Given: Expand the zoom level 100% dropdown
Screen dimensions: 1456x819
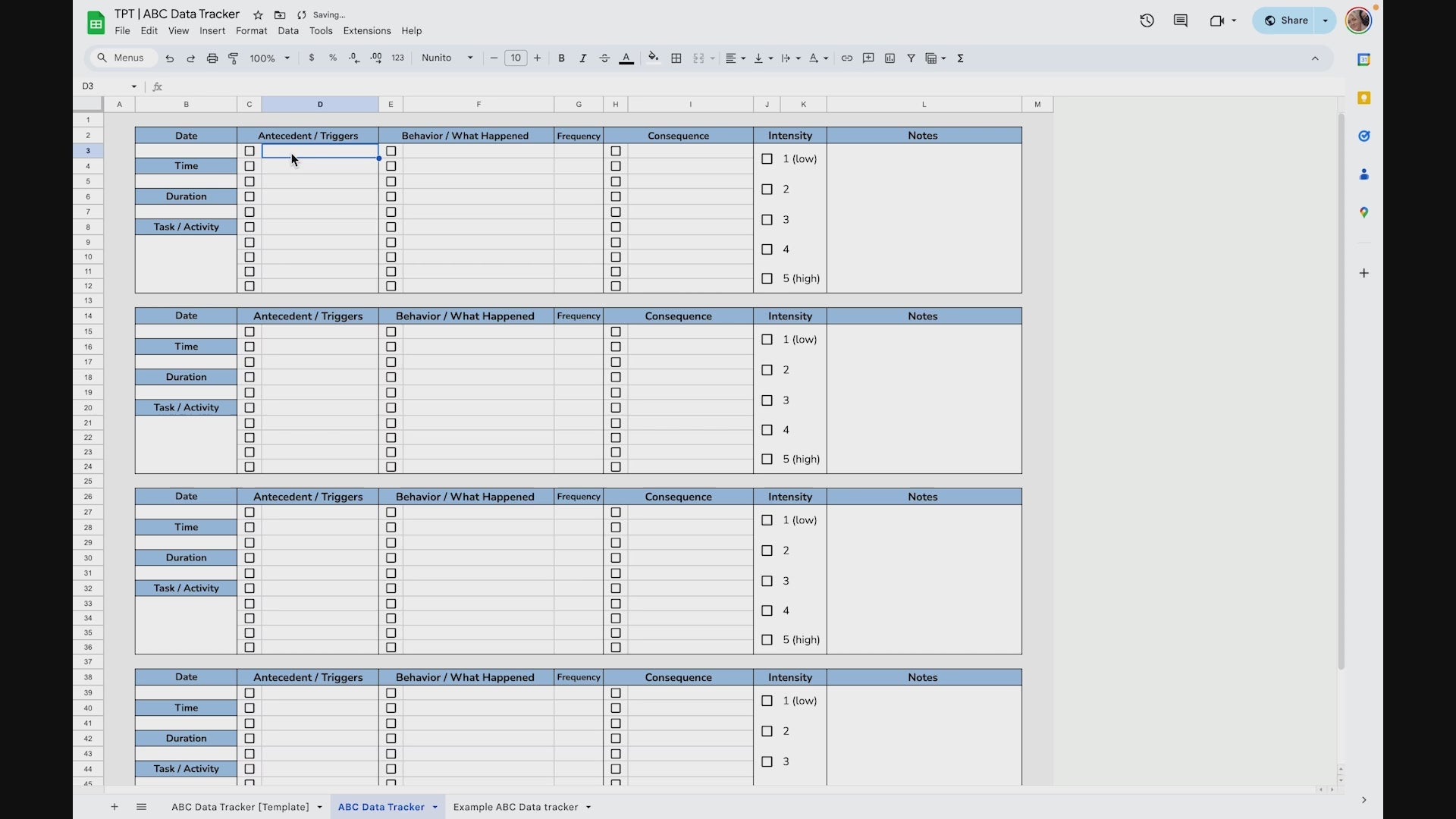Looking at the screenshot, I should 270,58.
